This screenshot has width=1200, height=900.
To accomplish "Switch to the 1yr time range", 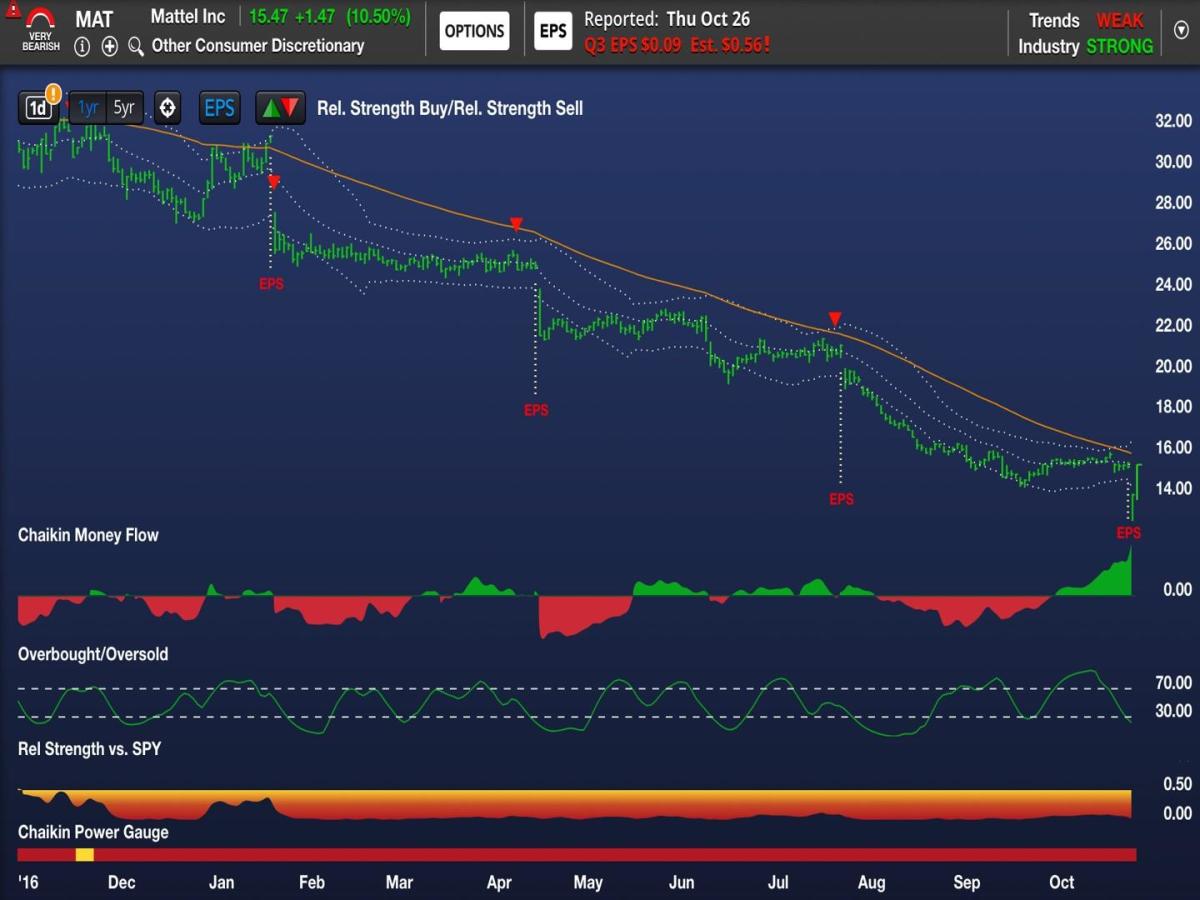I will click(x=88, y=108).
